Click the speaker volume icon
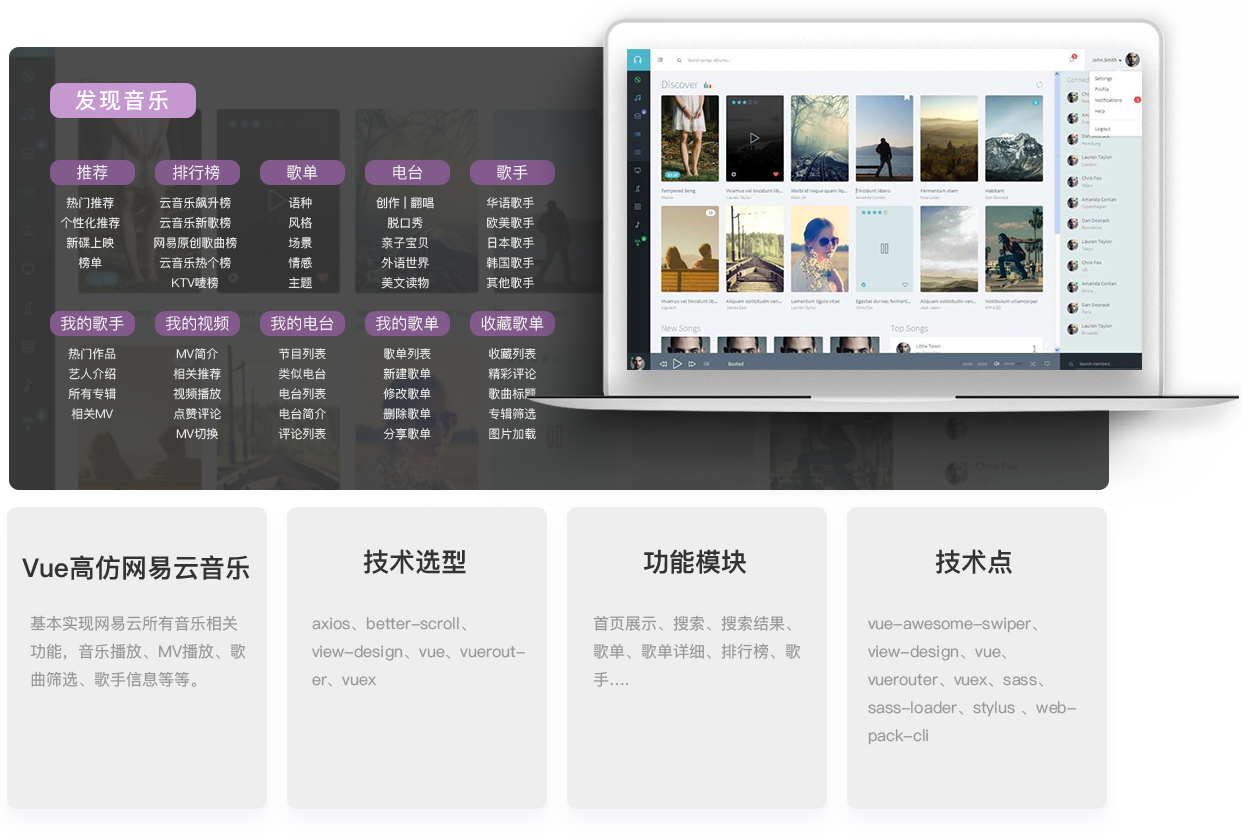The image size is (1242, 837). tap(995, 364)
